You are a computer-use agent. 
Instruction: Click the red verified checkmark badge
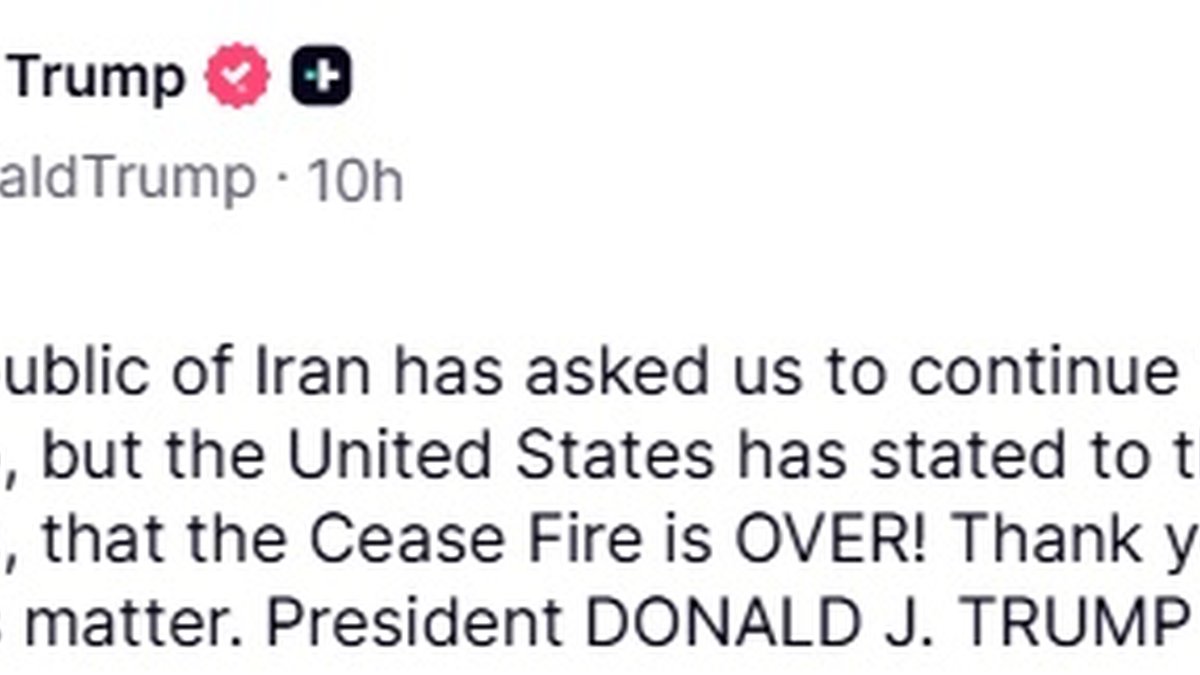click(238, 76)
